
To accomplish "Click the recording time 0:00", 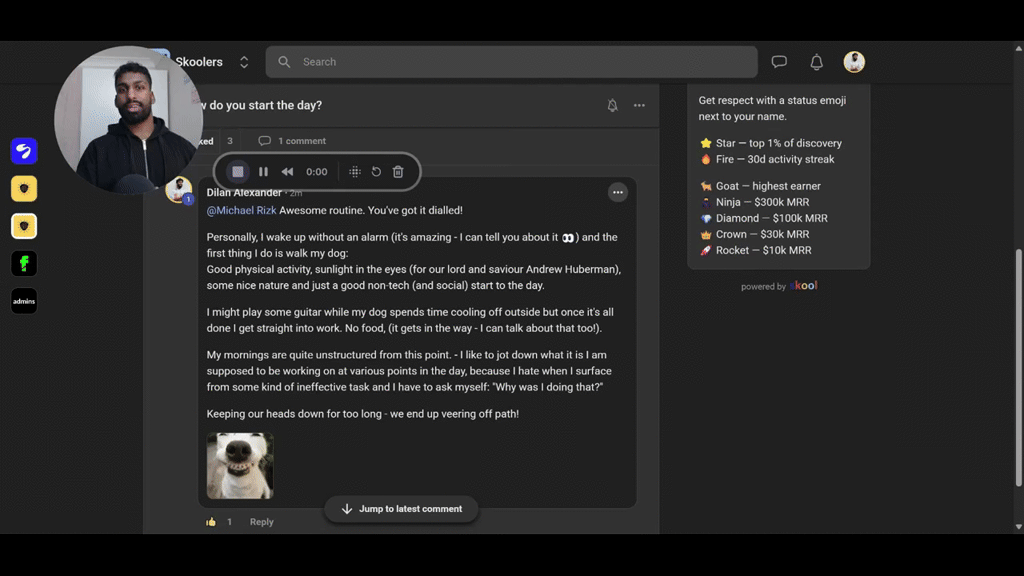I will [317, 172].
